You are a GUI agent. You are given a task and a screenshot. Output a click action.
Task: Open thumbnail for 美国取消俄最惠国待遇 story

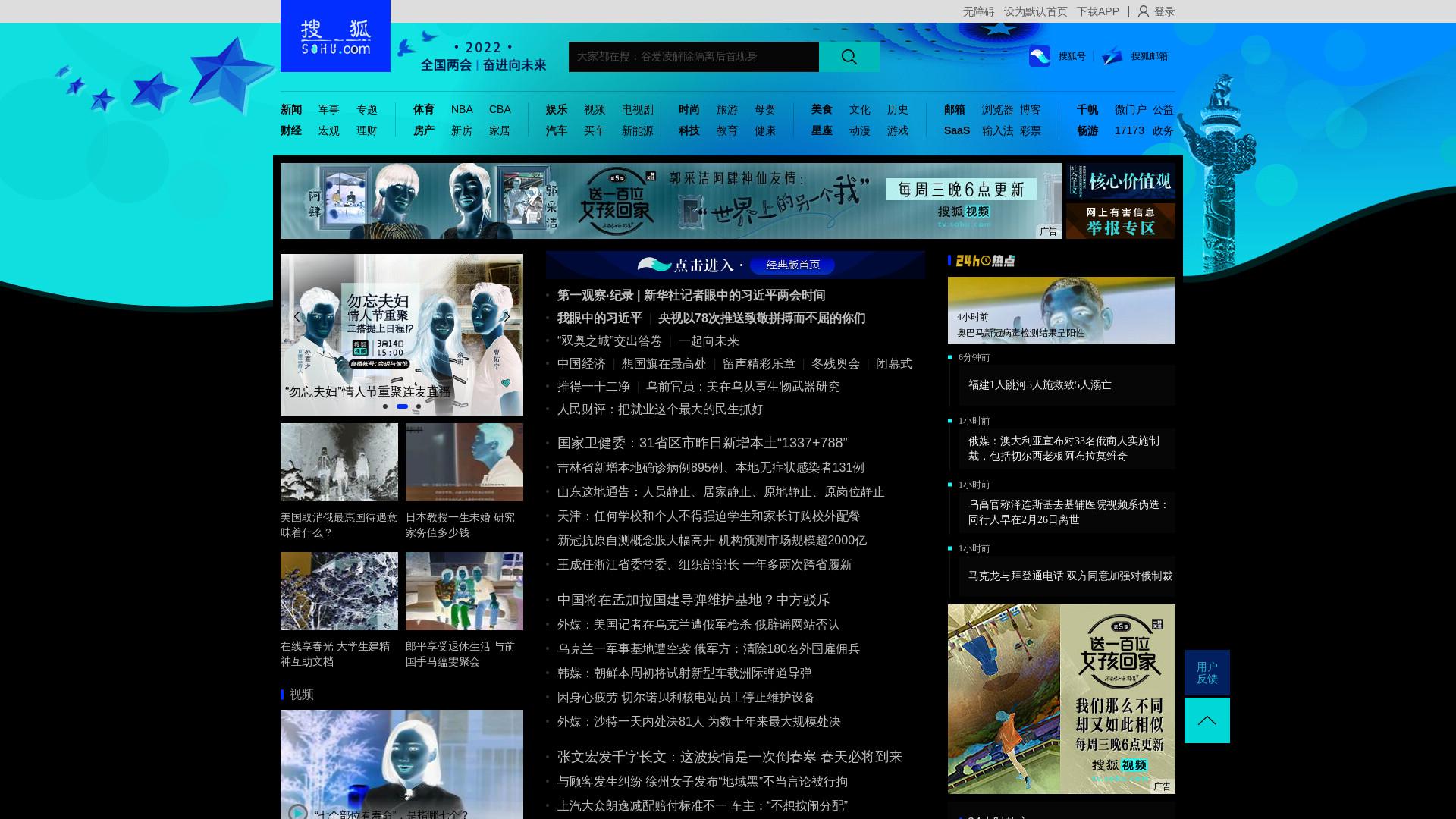pos(339,462)
